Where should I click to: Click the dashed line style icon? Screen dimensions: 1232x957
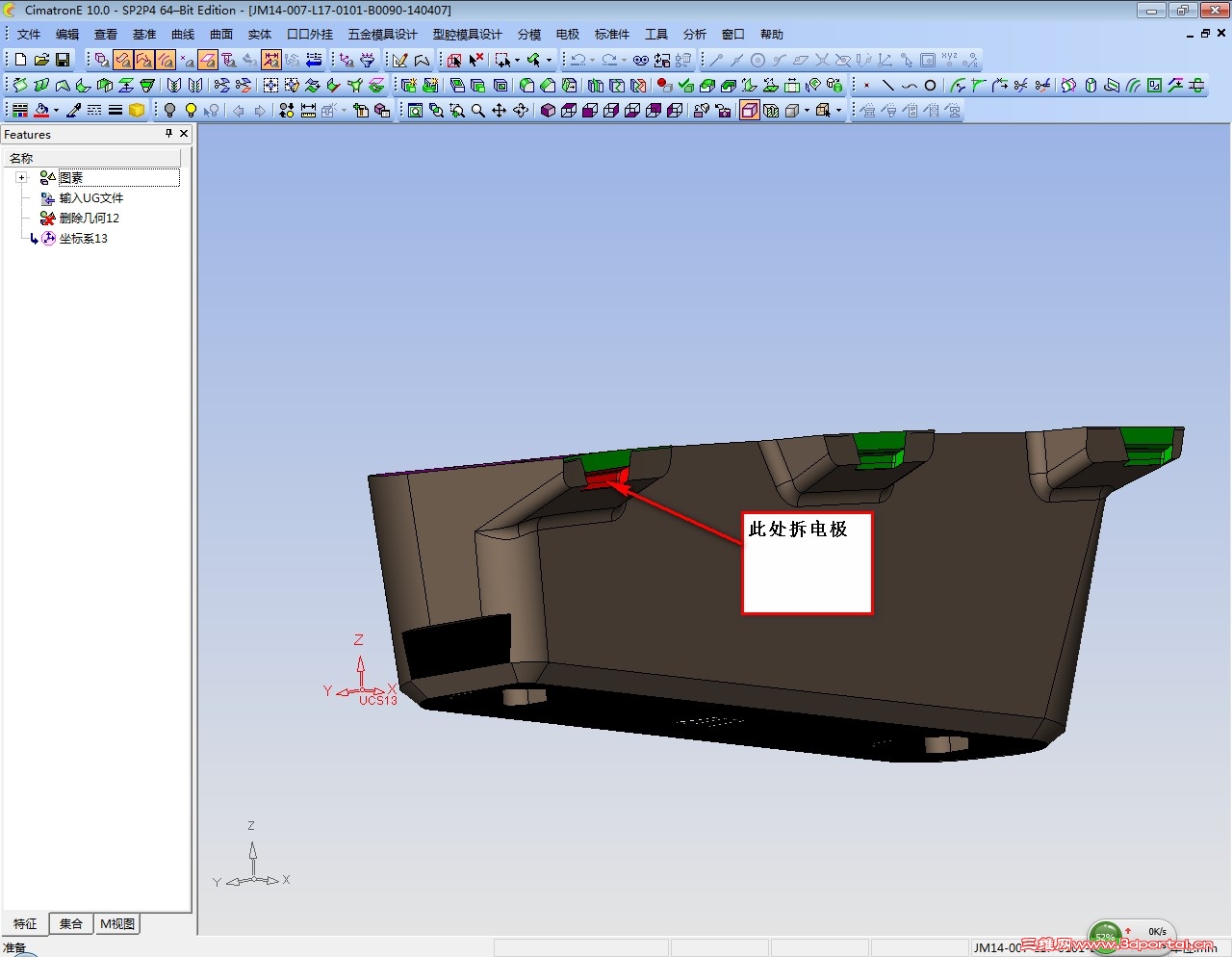[x=94, y=111]
